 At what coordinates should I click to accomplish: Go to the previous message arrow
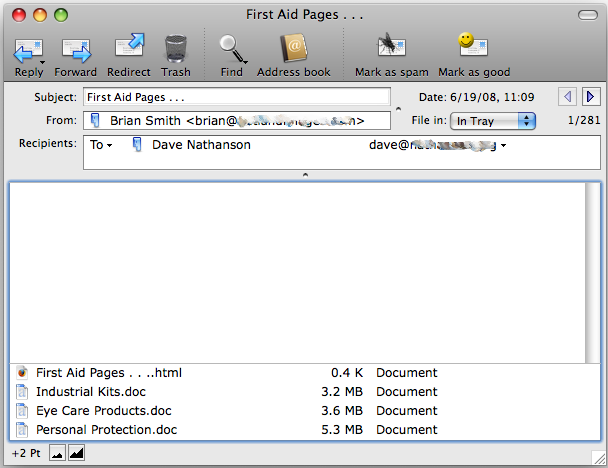568,97
